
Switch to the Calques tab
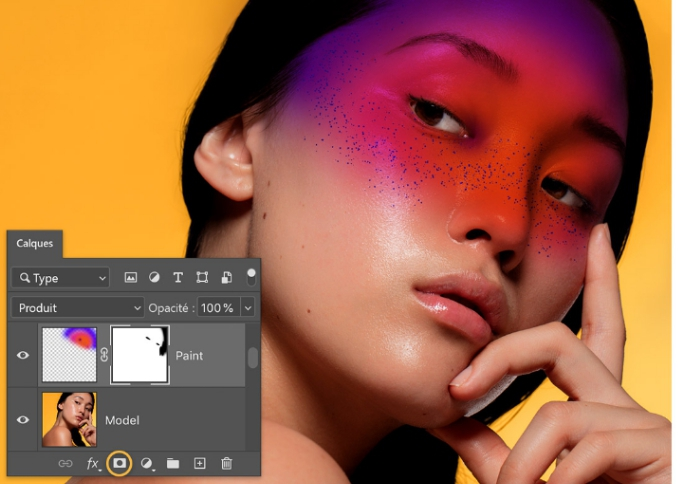point(34,243)
